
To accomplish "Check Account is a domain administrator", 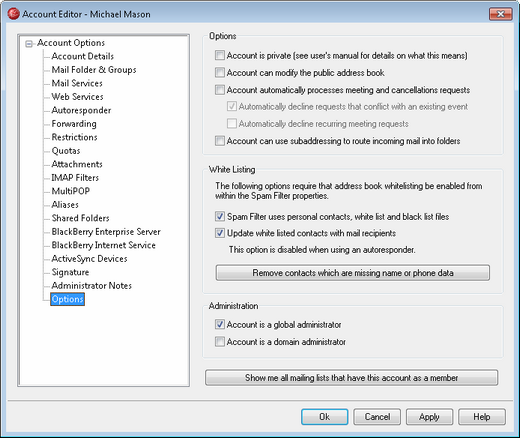I will click(x=220, y=341).
